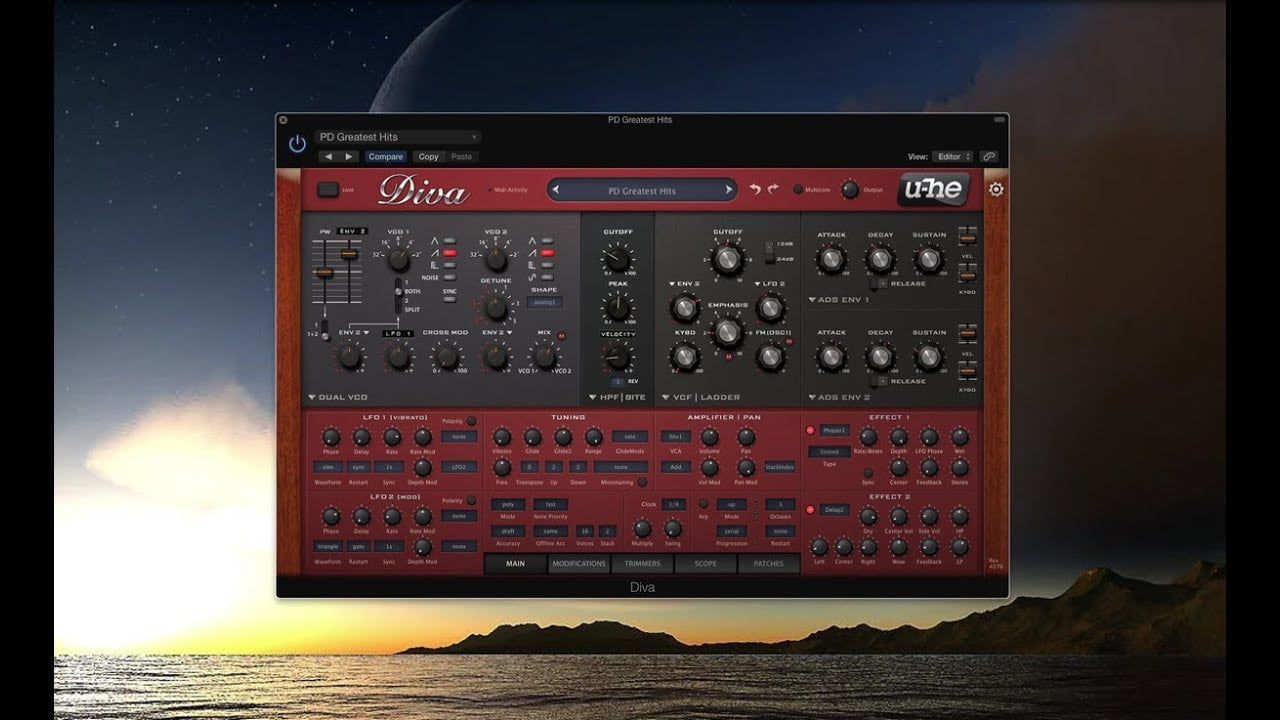This screenshot has height=720, width=1280.
Task: Open DUAL VCO module selector
Action: pos(338,397)
